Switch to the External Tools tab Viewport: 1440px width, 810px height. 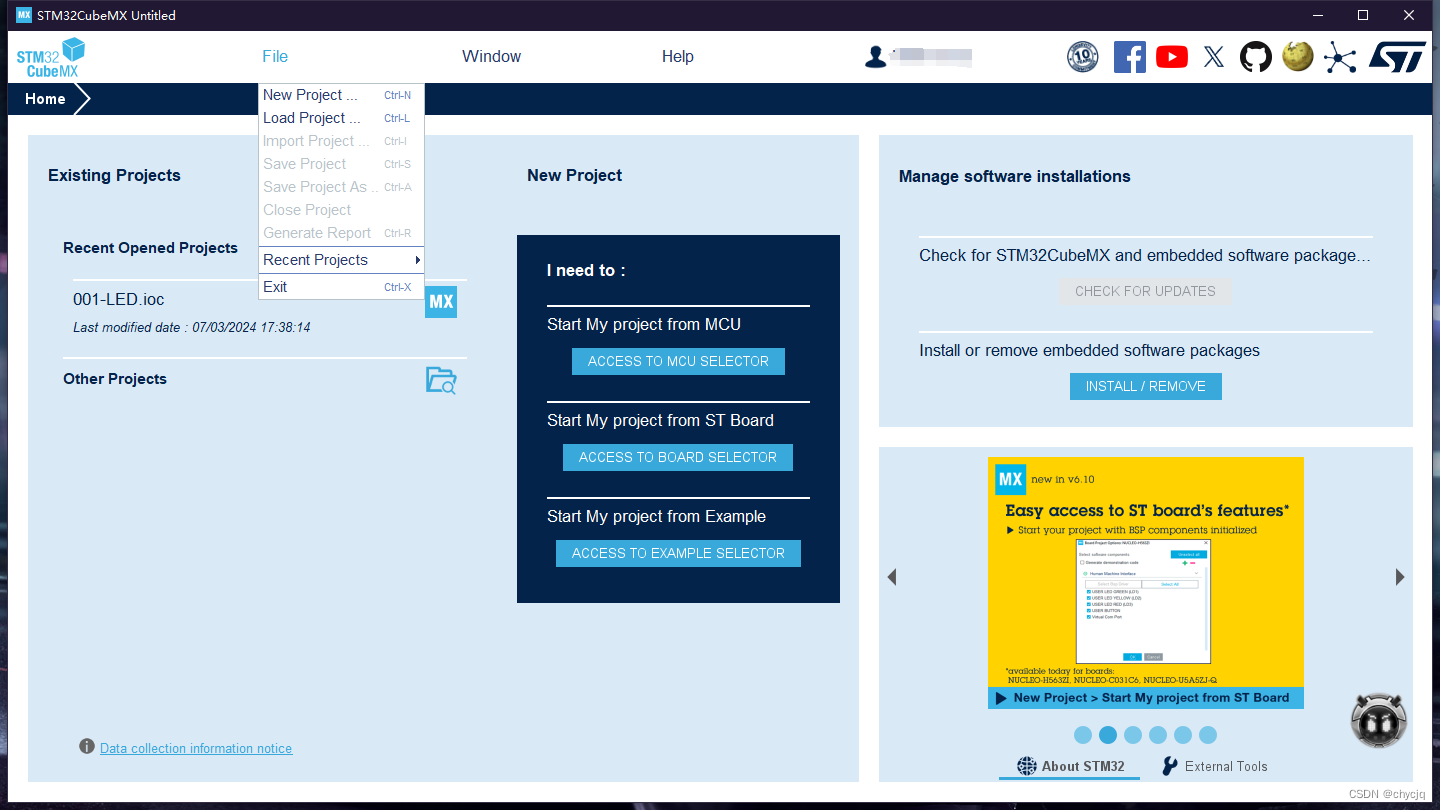(x=1214, y=767)
